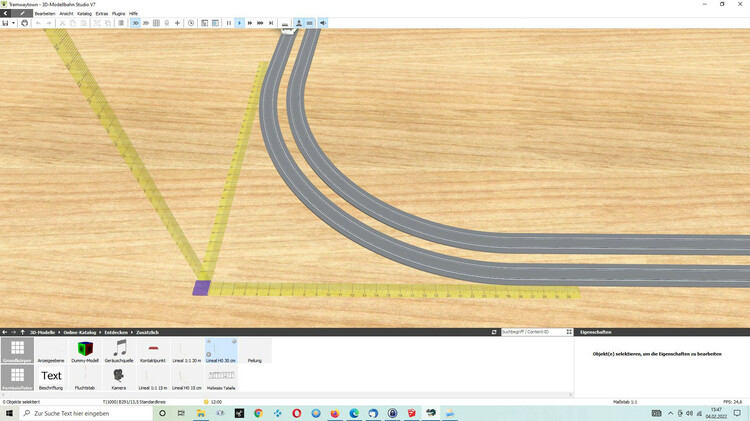This screenshot has height=421, width=750.
Task: Click the plus crosshair icon in toolbar
Action: tap(177, 23)
